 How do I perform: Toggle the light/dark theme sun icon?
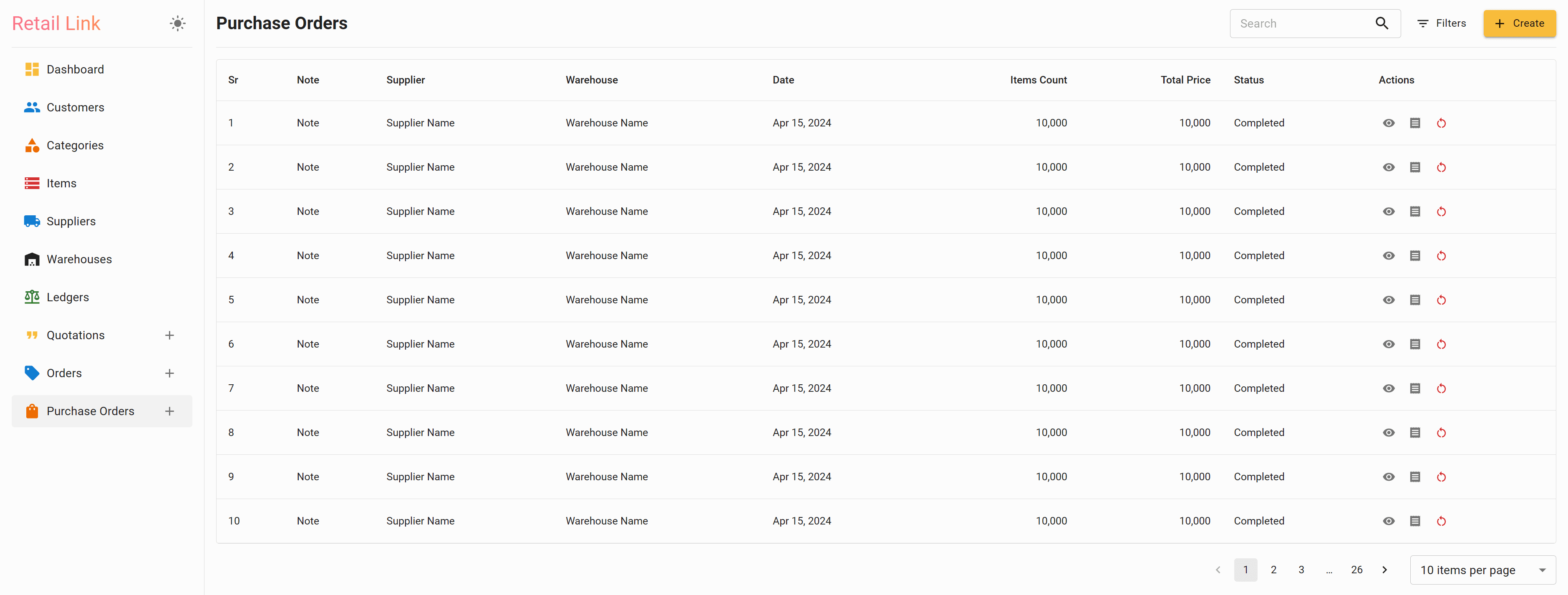[177, 24]
